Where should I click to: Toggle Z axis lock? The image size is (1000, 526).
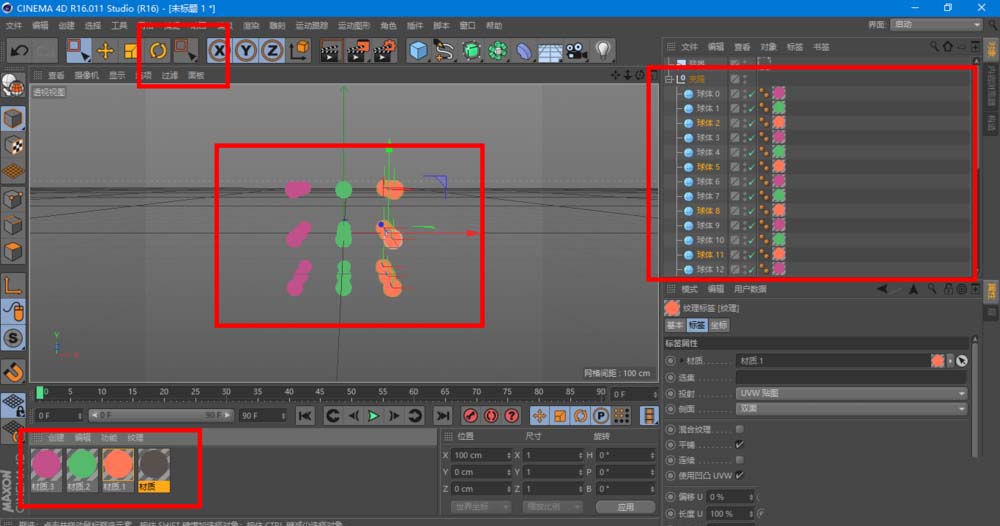click(x=273, y=50)
